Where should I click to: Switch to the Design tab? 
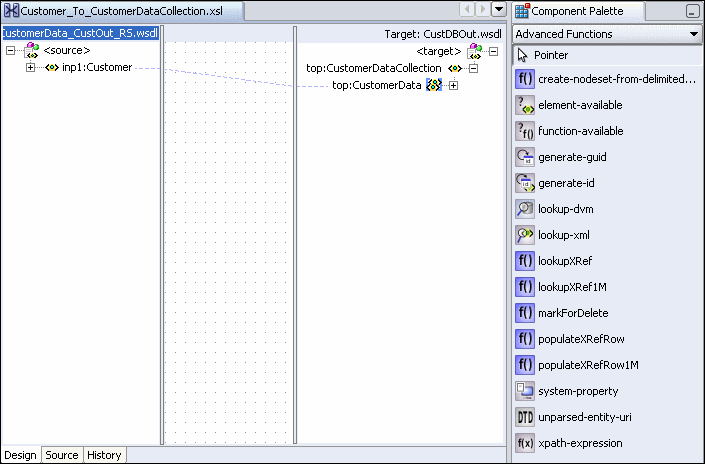20,455
